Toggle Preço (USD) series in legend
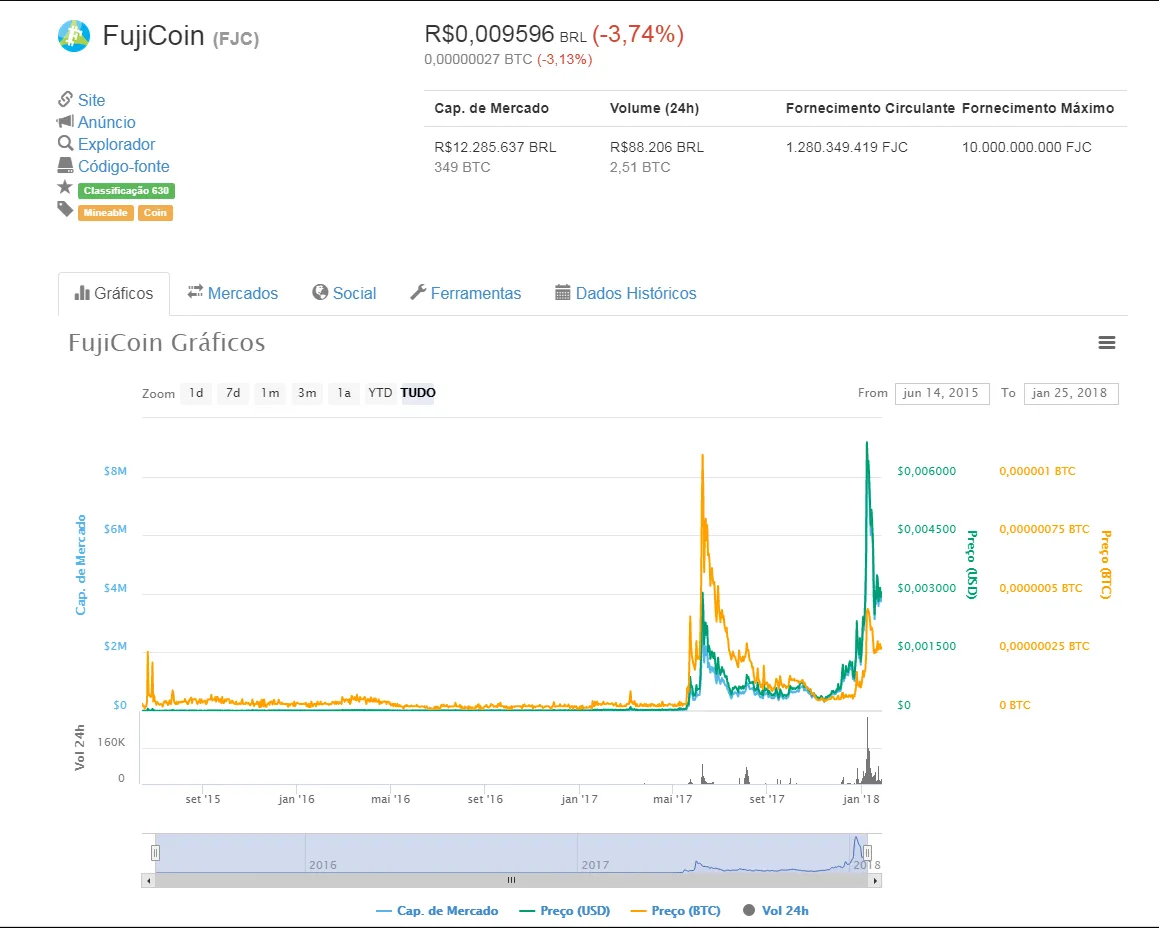 pyautogui.click(x=565, y=911)
